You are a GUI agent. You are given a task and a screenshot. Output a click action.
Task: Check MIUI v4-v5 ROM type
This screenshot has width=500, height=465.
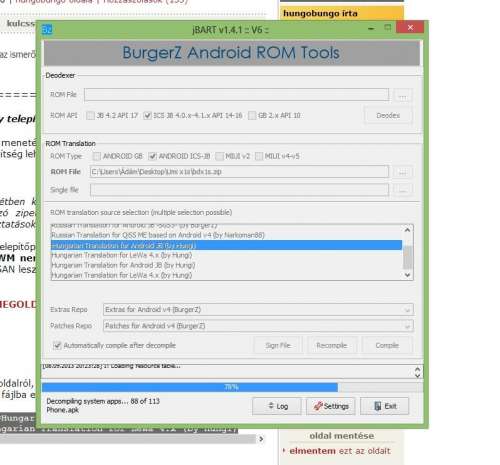tap(259, 156)
